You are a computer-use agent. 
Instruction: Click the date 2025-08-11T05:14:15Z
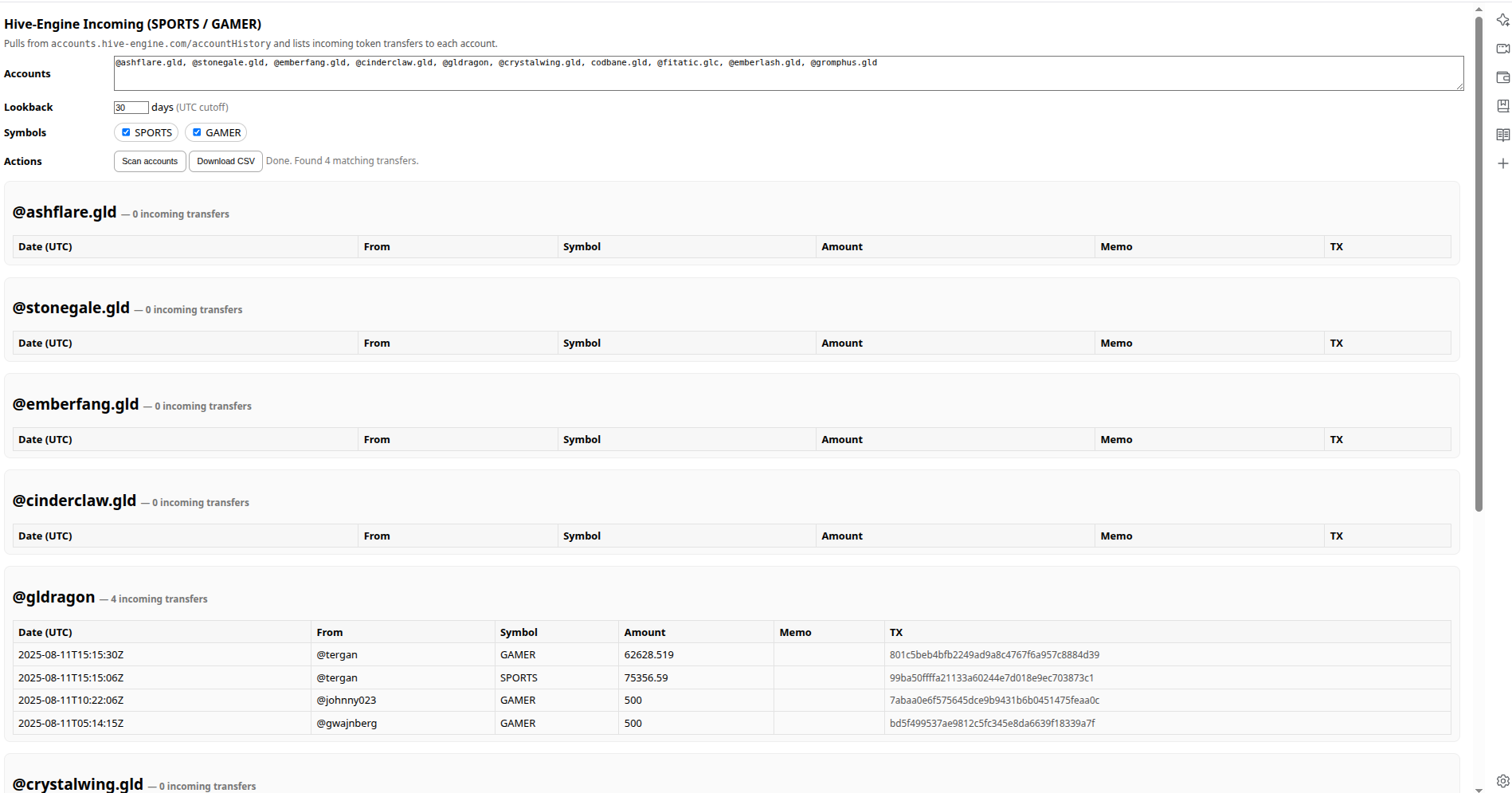[x=71, y=724]
